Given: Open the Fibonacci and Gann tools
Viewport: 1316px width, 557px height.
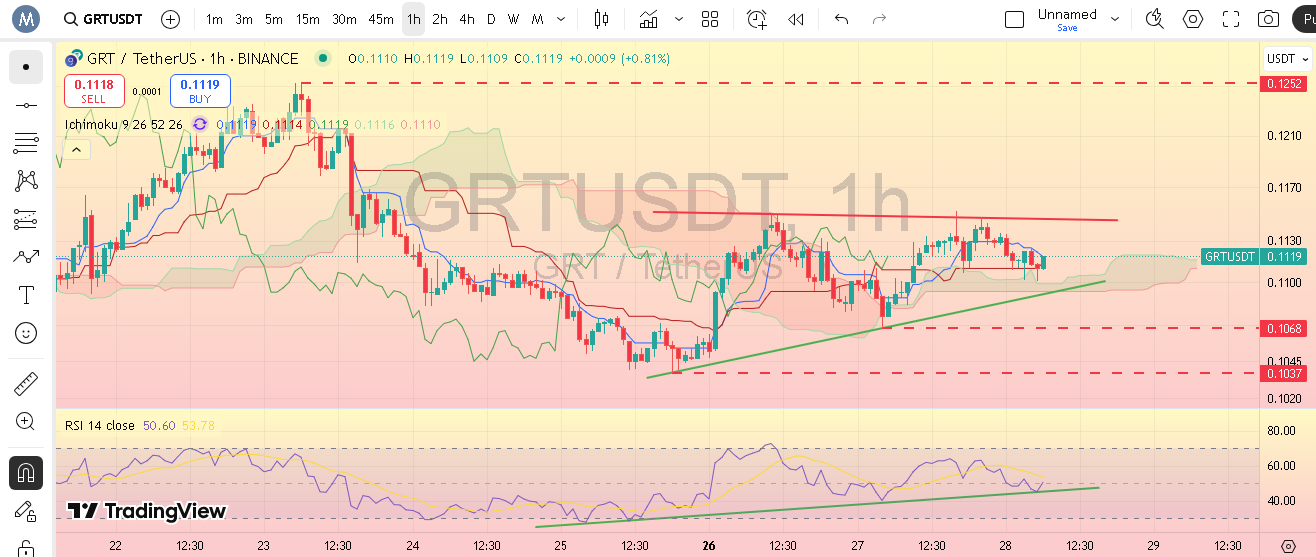Looking at the screenshot, I should pos(26,143).
